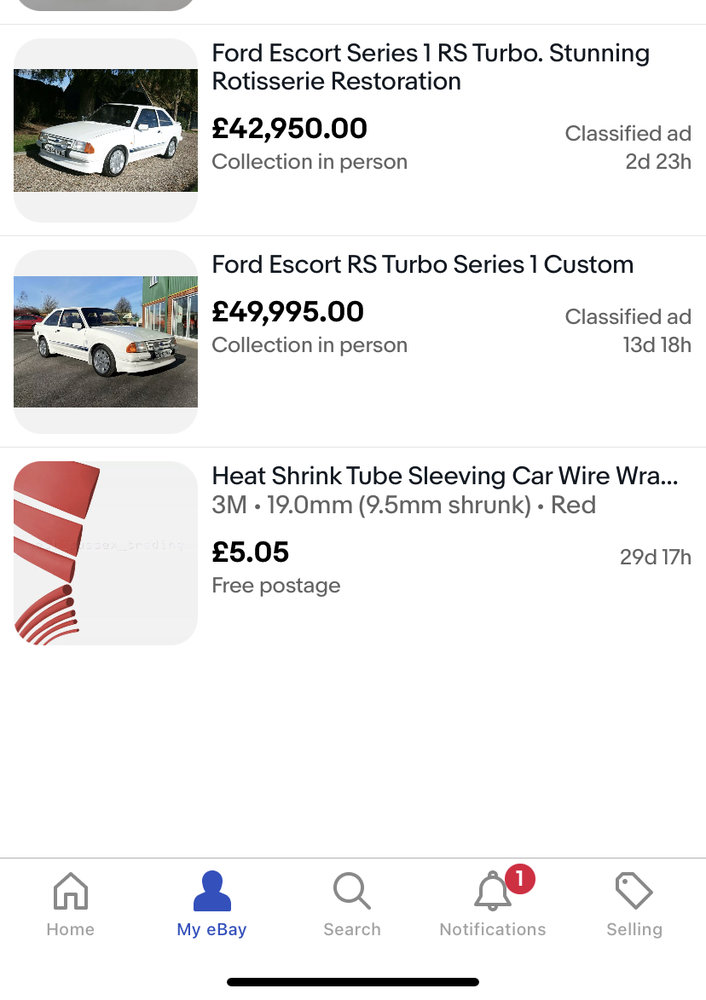Open Heat Shrink Tube Sleeving listing title
Image resolution: width=706 pixels, height=1000 pixels.
coord(445,476)
